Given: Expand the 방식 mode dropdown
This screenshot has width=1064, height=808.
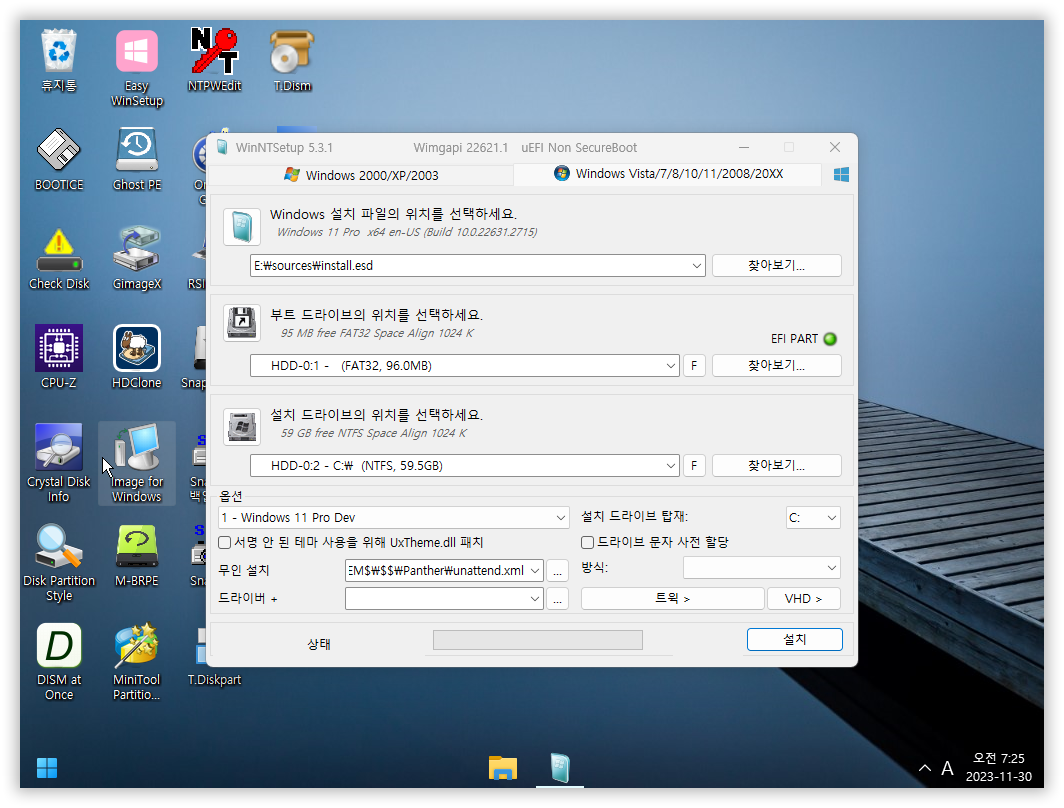Looking at the screenshot, I should click(831, 568).
